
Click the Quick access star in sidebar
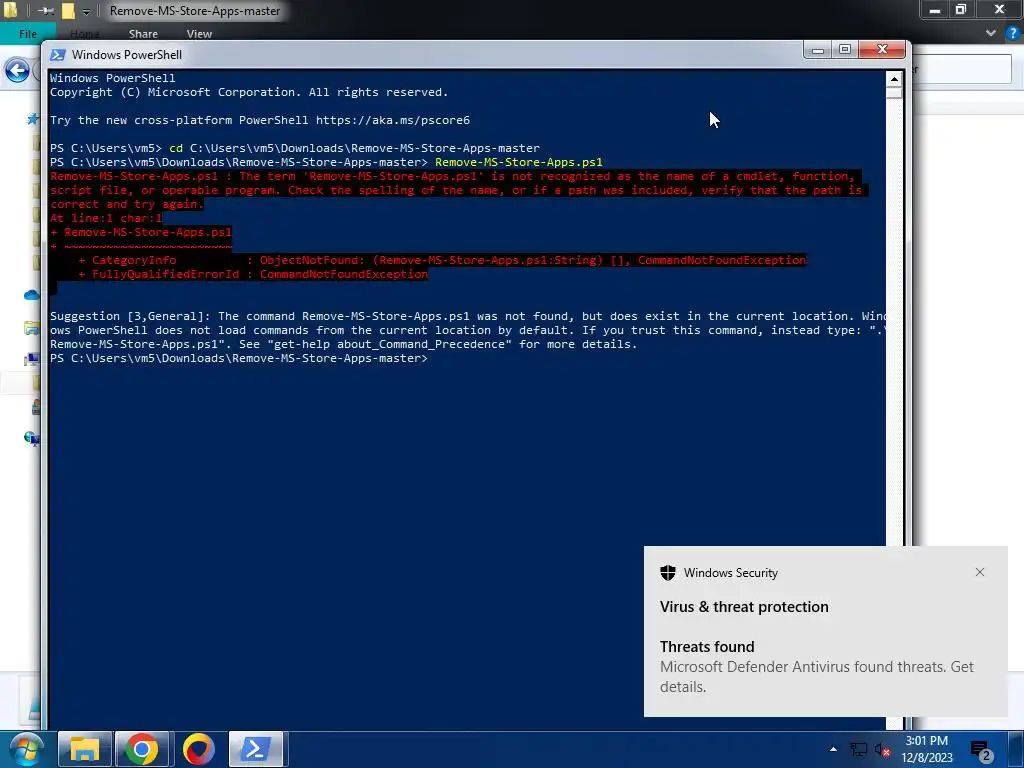pyautogui.click(x=32, y=119)
